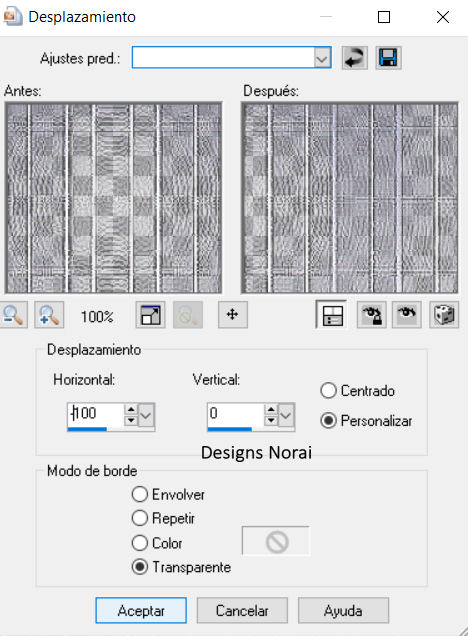Viewport: 468px width, 636px height.
Task: Zoom in the preview with plus magnifier
Action: [x=49, y=315]
